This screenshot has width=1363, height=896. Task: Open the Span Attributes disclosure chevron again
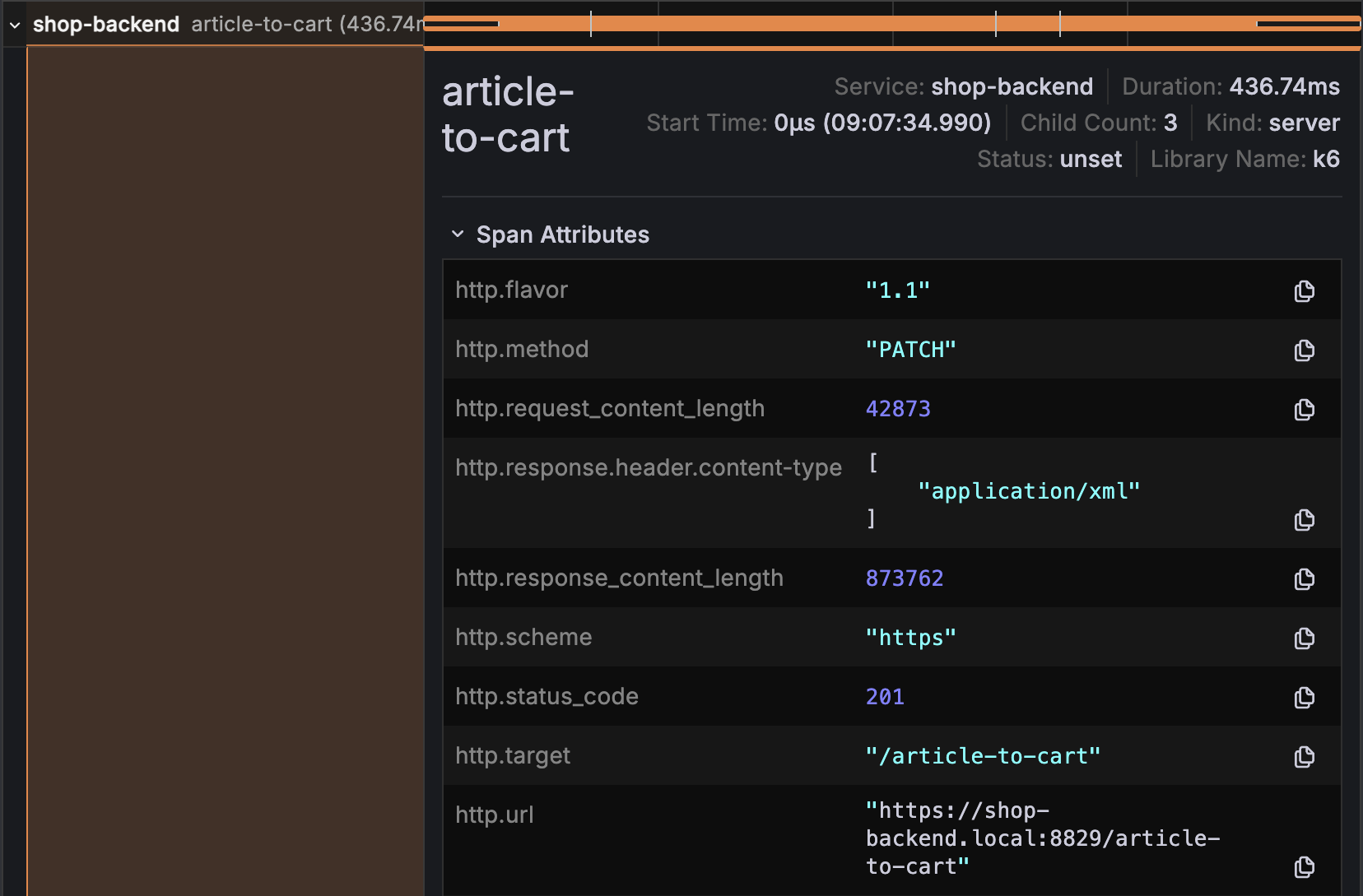pyautogui.click(x=458, y=234)
